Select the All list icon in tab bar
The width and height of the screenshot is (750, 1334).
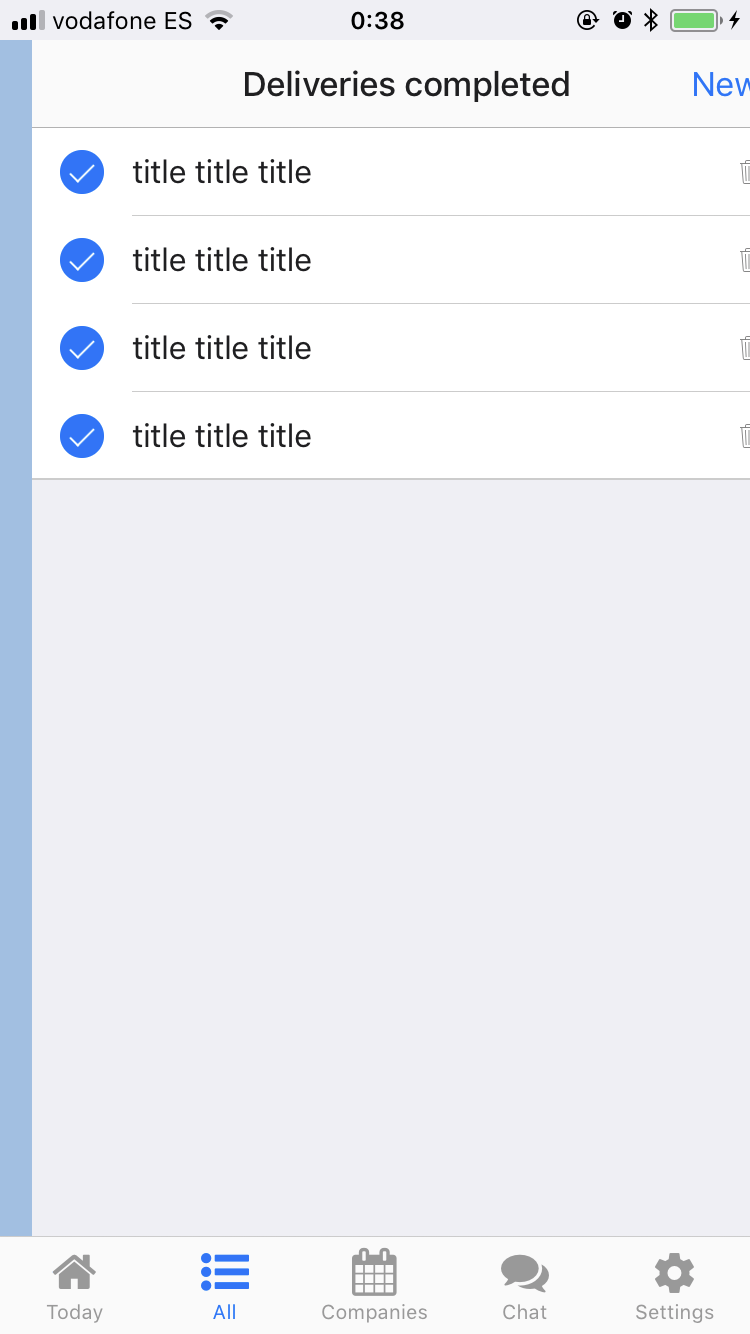224,1271
